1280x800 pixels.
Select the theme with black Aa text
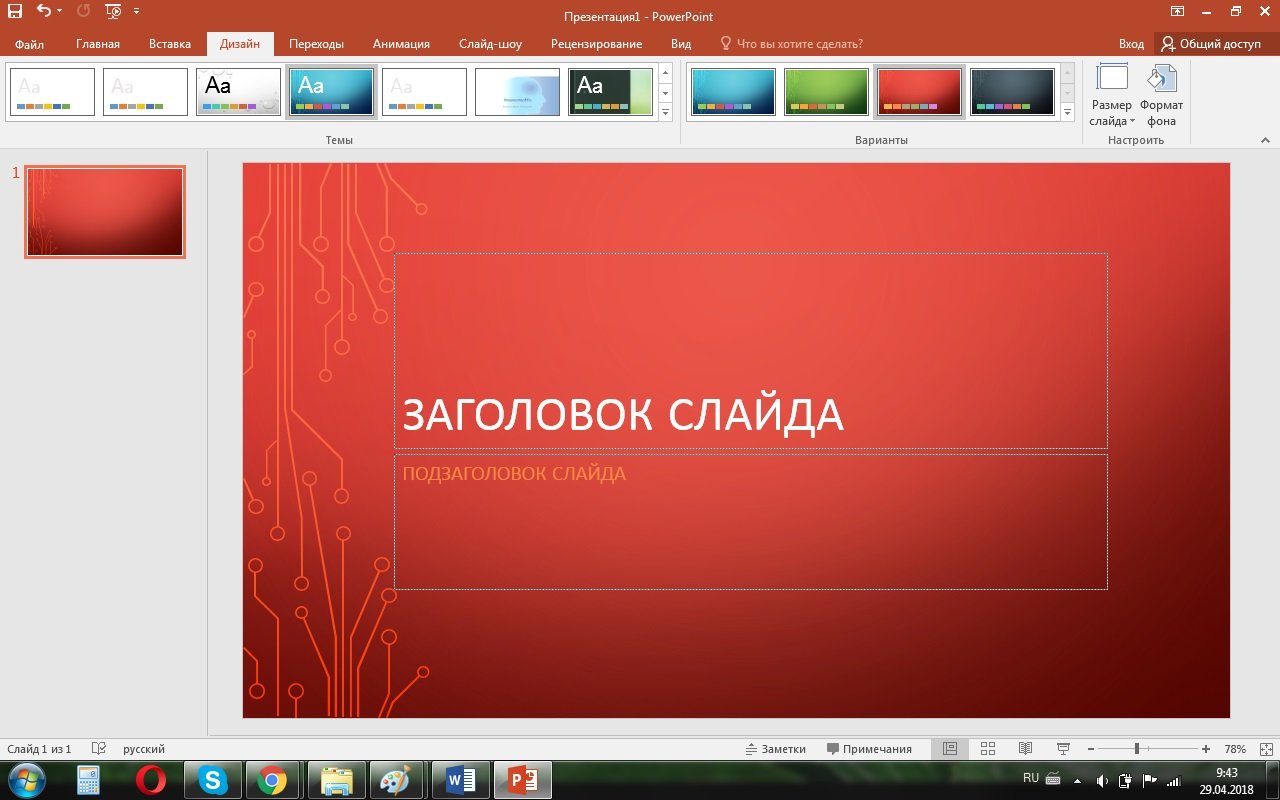[238, 92]
